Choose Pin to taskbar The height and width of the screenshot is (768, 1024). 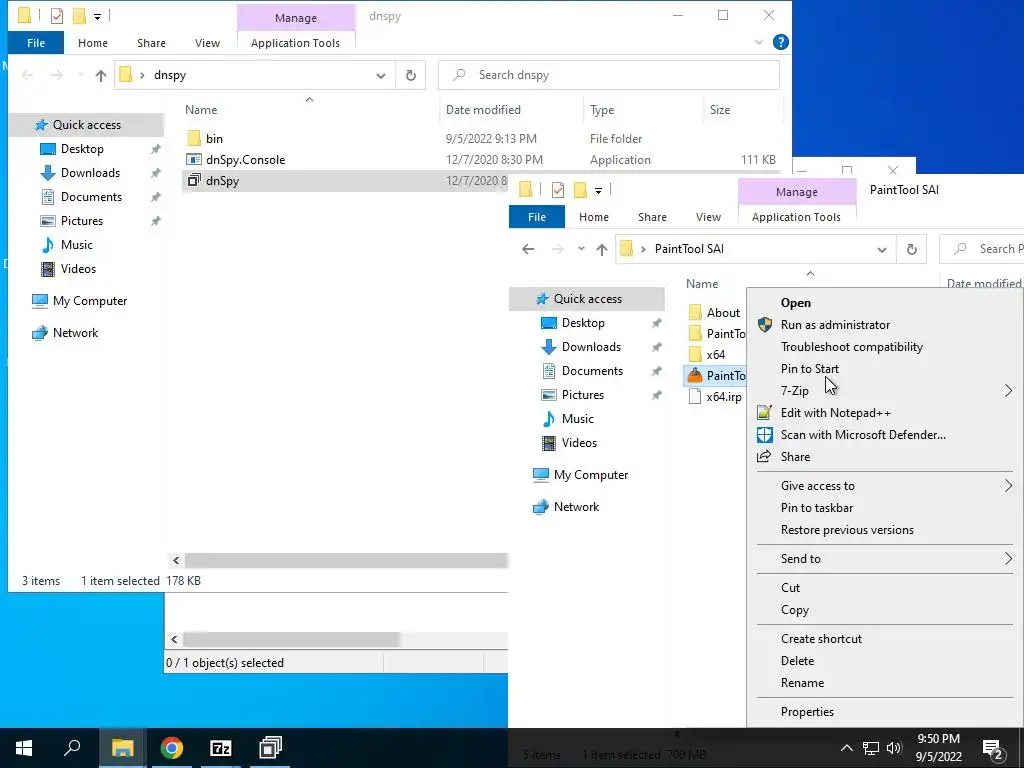(x=817, y=508)
